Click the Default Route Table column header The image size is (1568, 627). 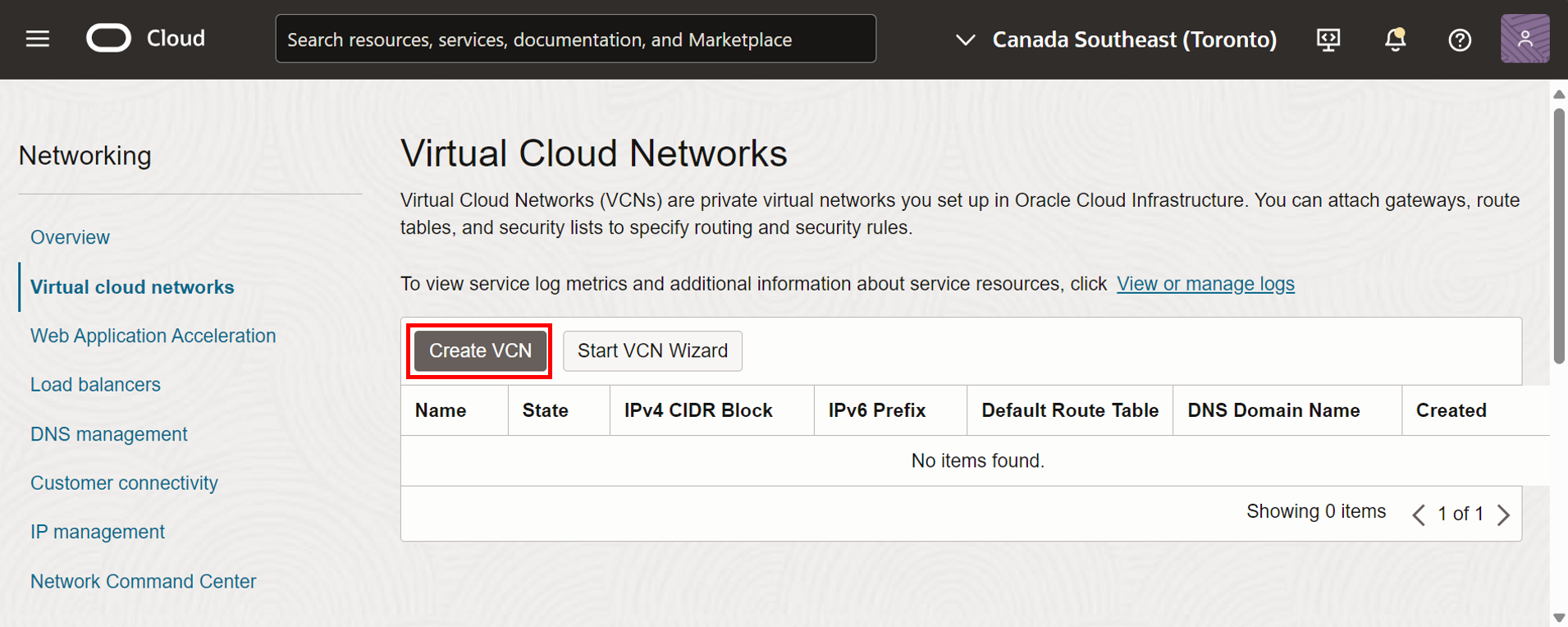click(x=1070, y=410)
